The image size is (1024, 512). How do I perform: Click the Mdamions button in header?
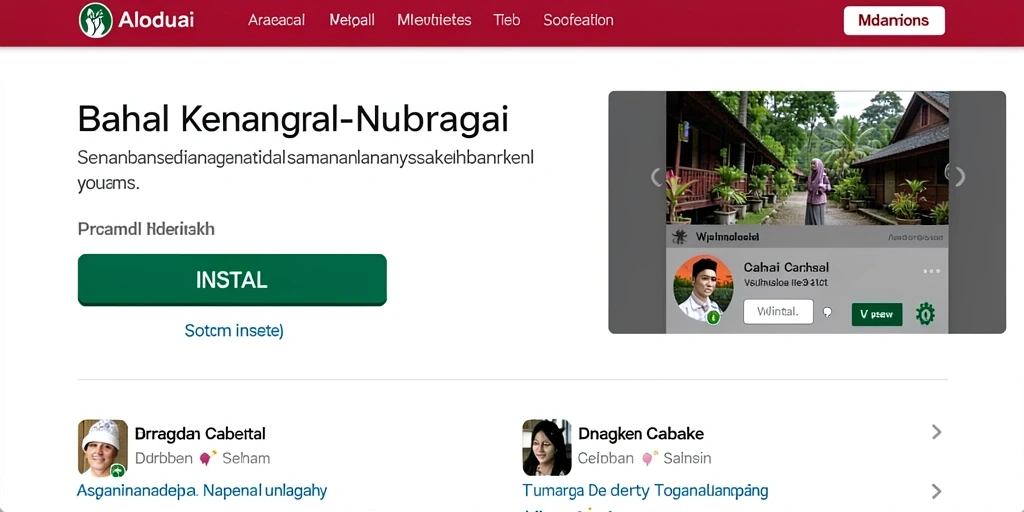(x=894, y=20)
